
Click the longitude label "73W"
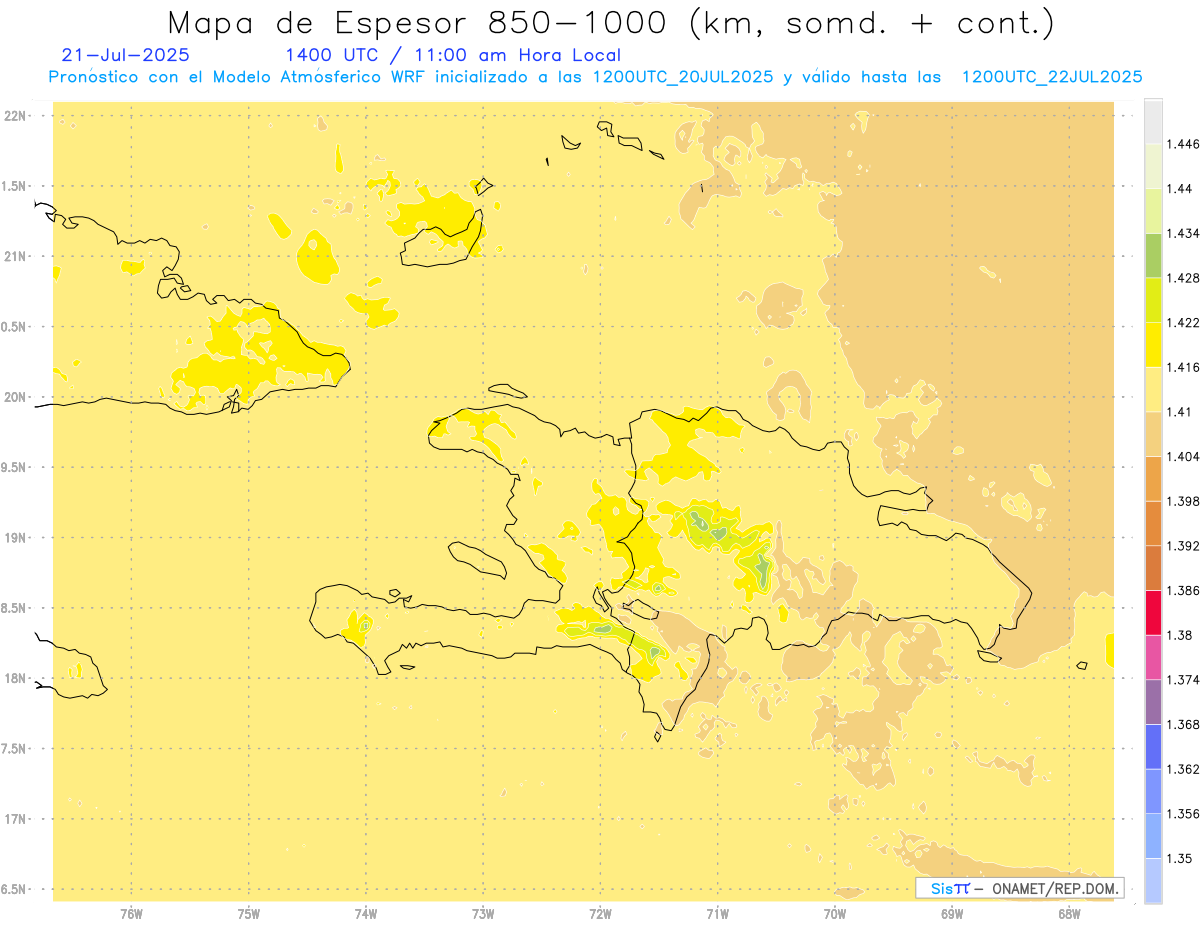coord(483,913)
